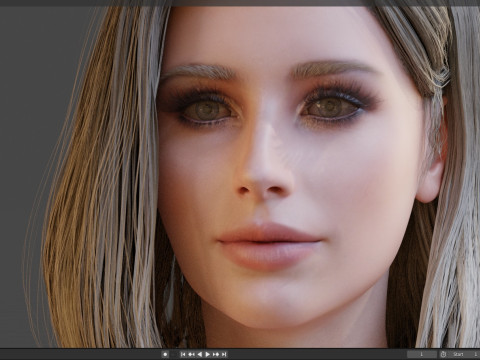Viewport: 480px width, 360px height.
Task: Click the Start frame field
Action: (x=464, y=354)
